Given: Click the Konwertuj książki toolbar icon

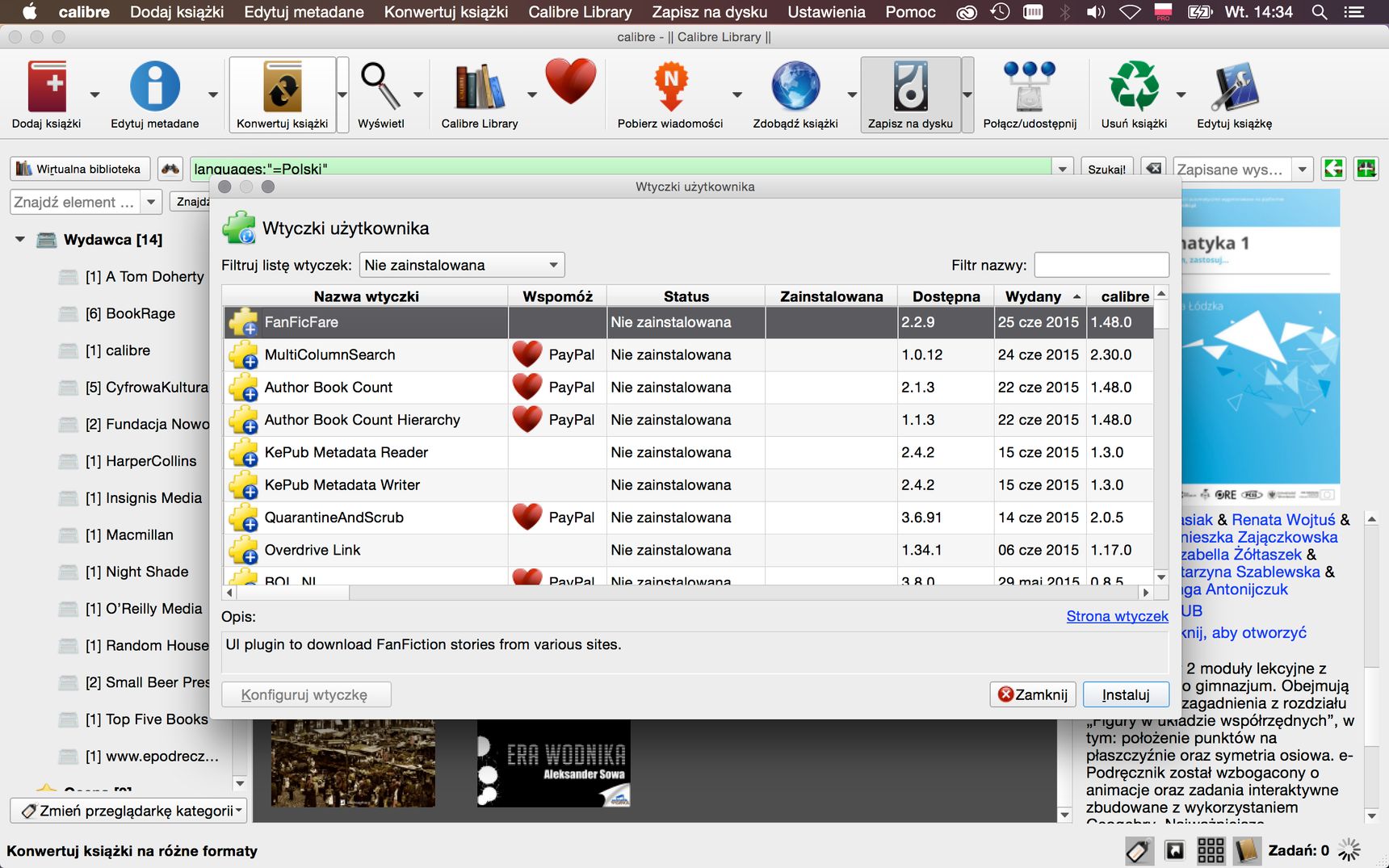Looking at the screenshot, I should (282, 86).
